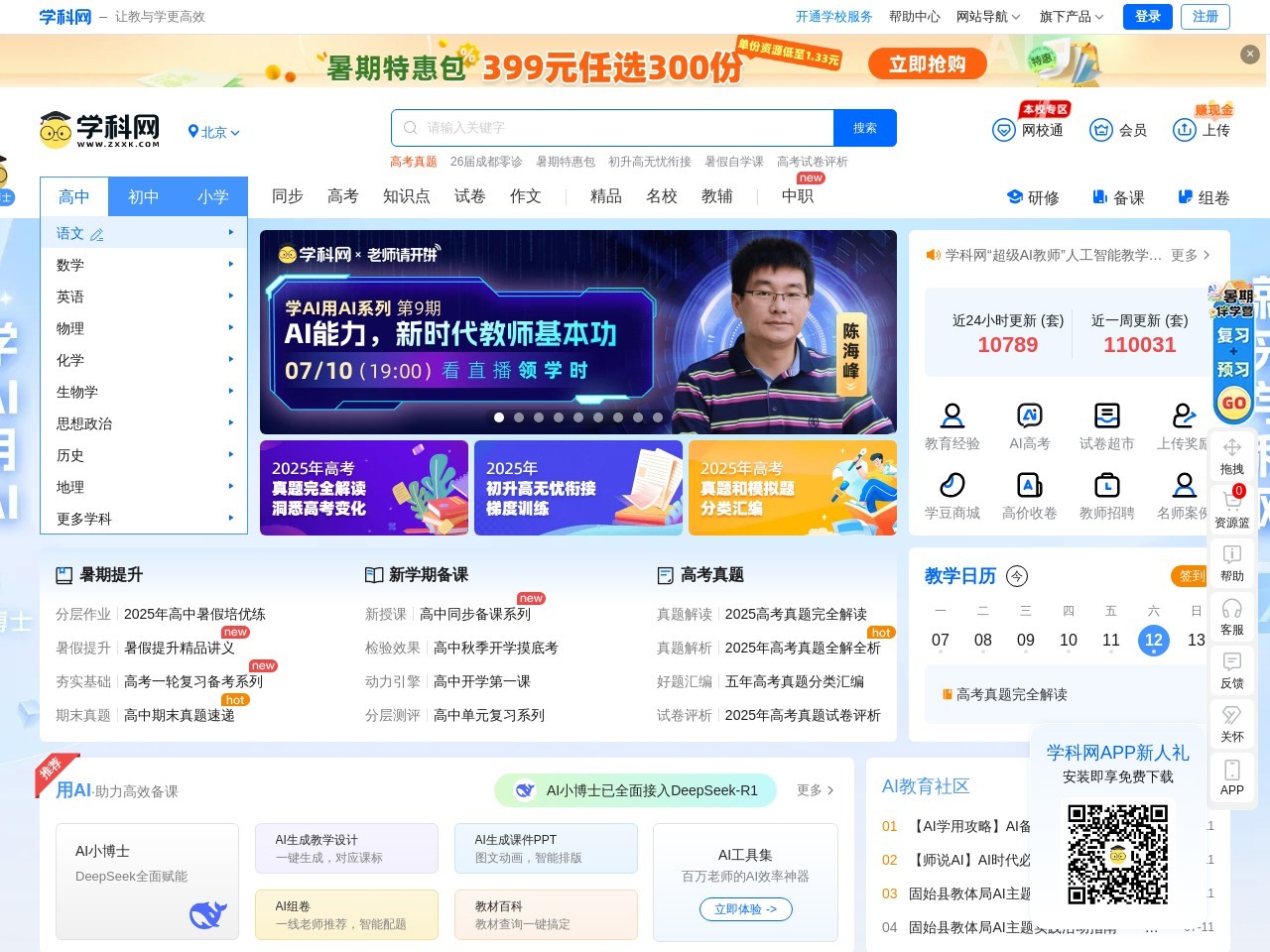Open 学豆商城 with the bean icon
This screenshot has height=952, width=1270.
(953, 486)
